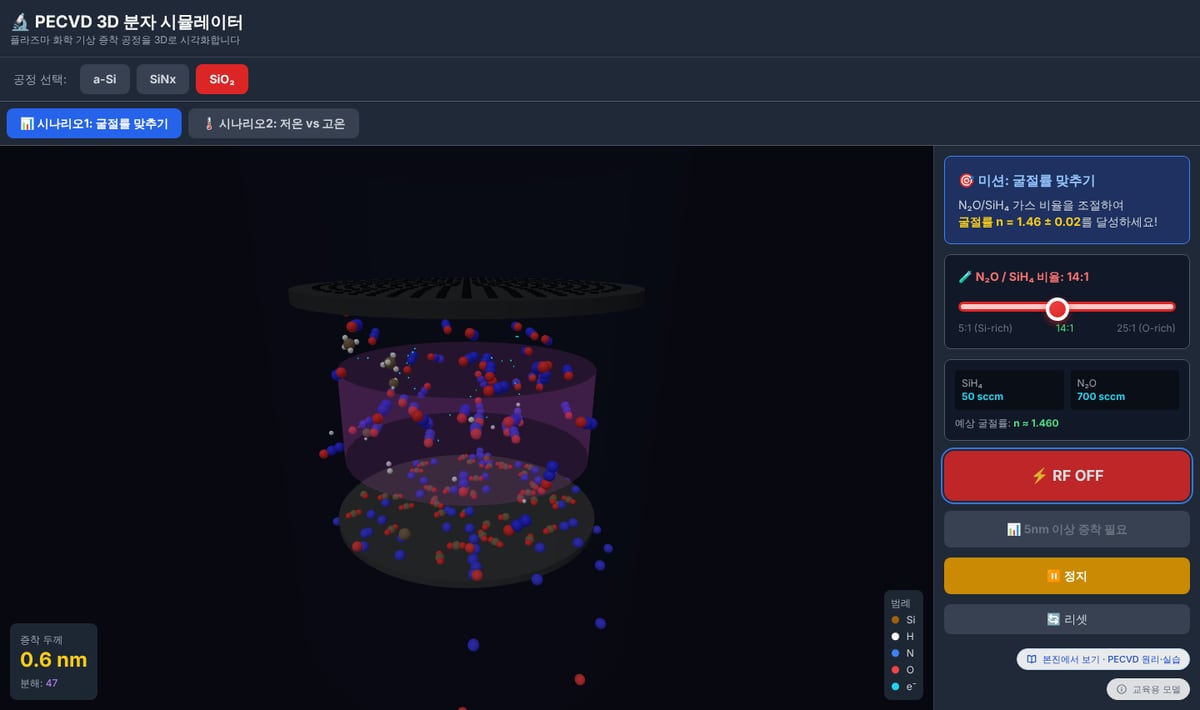The image size is (1200, 710).
Task: Click the 범례 legend heading
Action: (x=901, y=603)
